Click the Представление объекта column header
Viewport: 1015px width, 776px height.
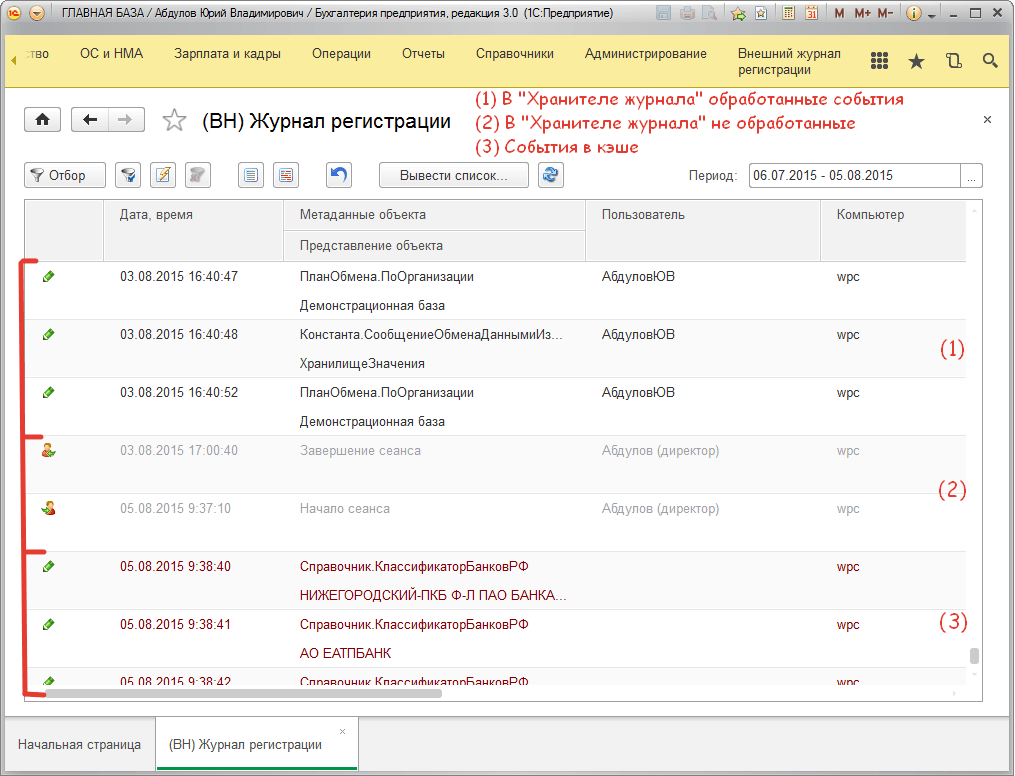434,246
